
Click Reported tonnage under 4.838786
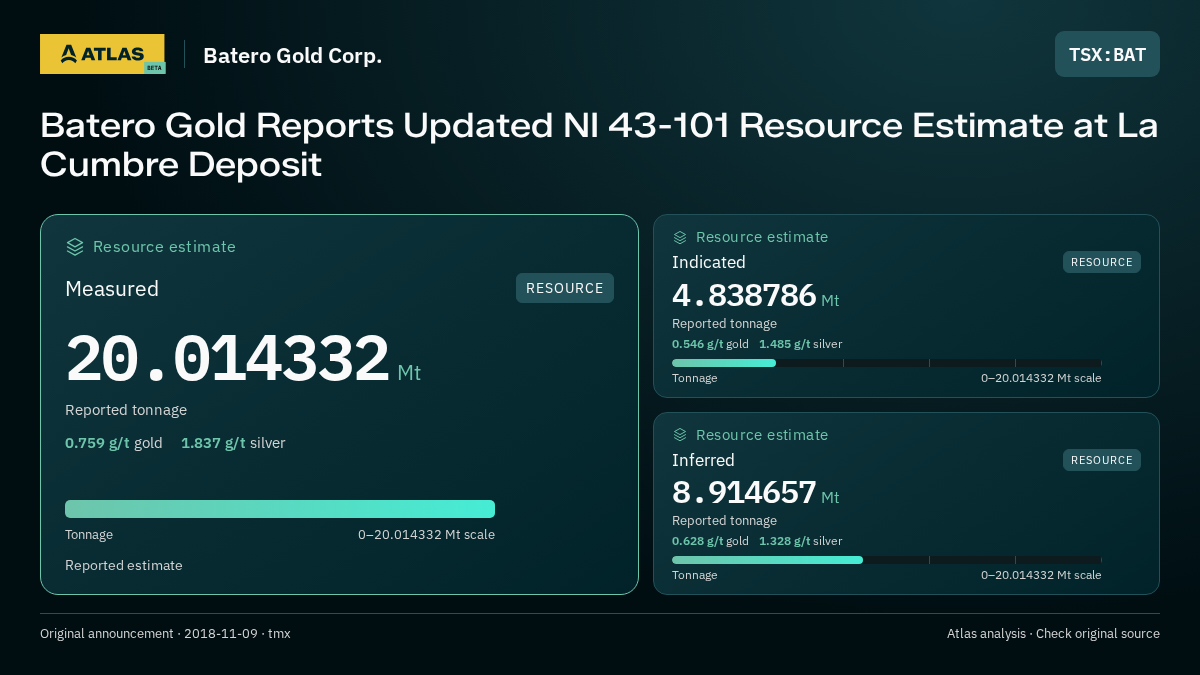point(724,323)
